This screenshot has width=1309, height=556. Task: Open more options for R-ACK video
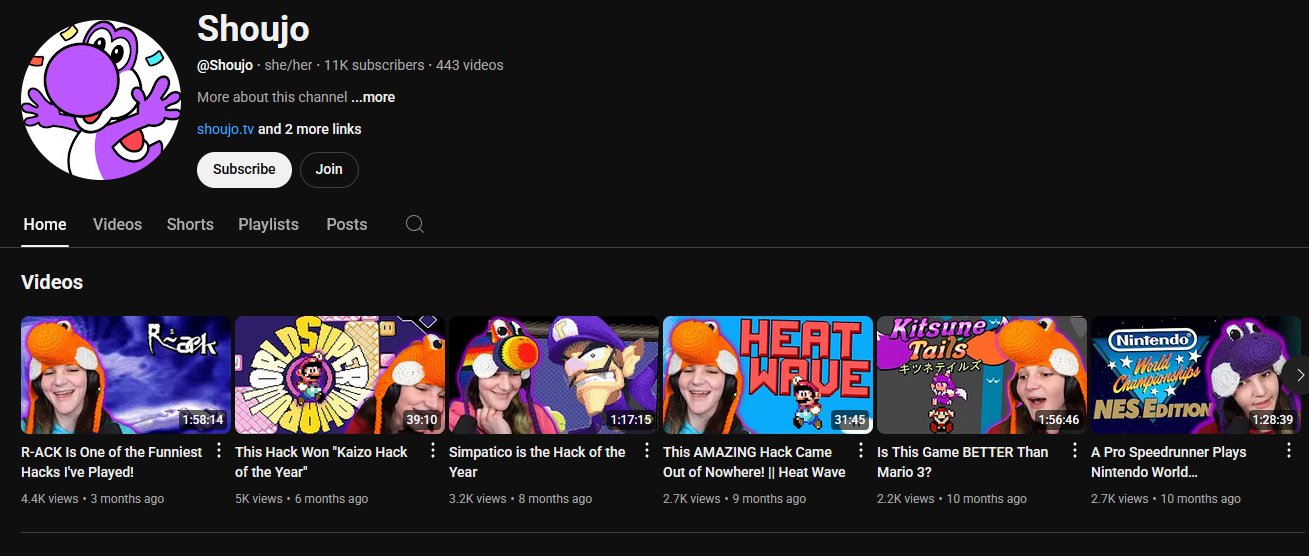point(219,451)
